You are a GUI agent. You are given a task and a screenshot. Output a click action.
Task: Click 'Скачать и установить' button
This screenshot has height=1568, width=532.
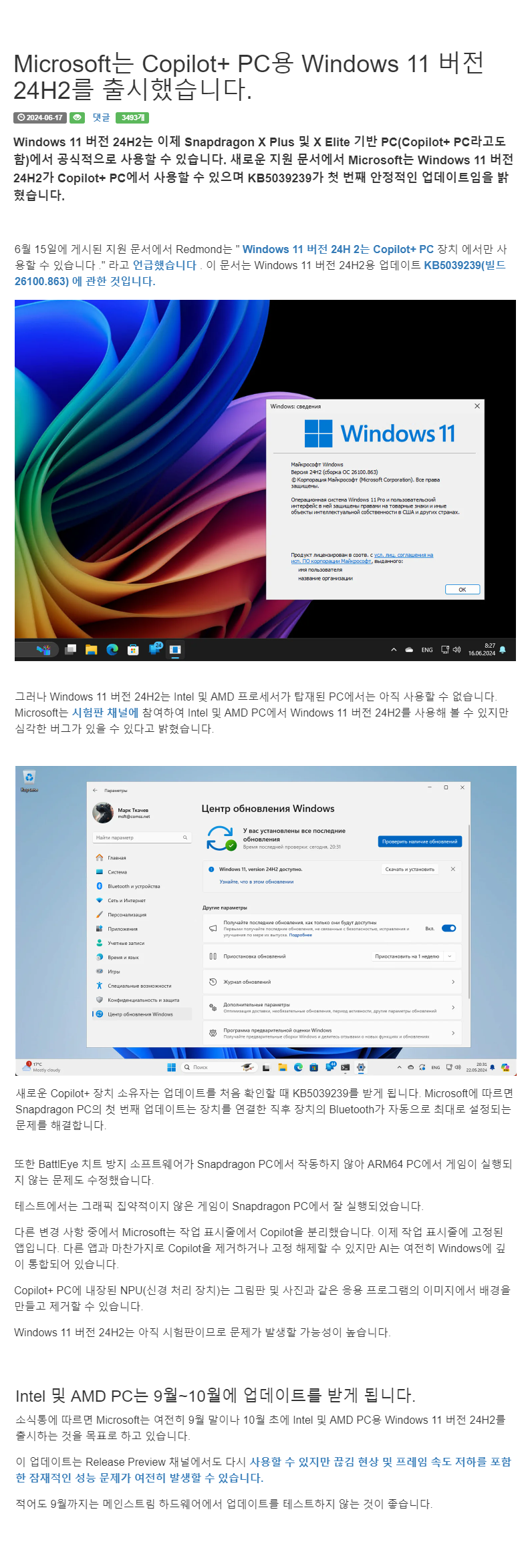[x=410, y=869]
